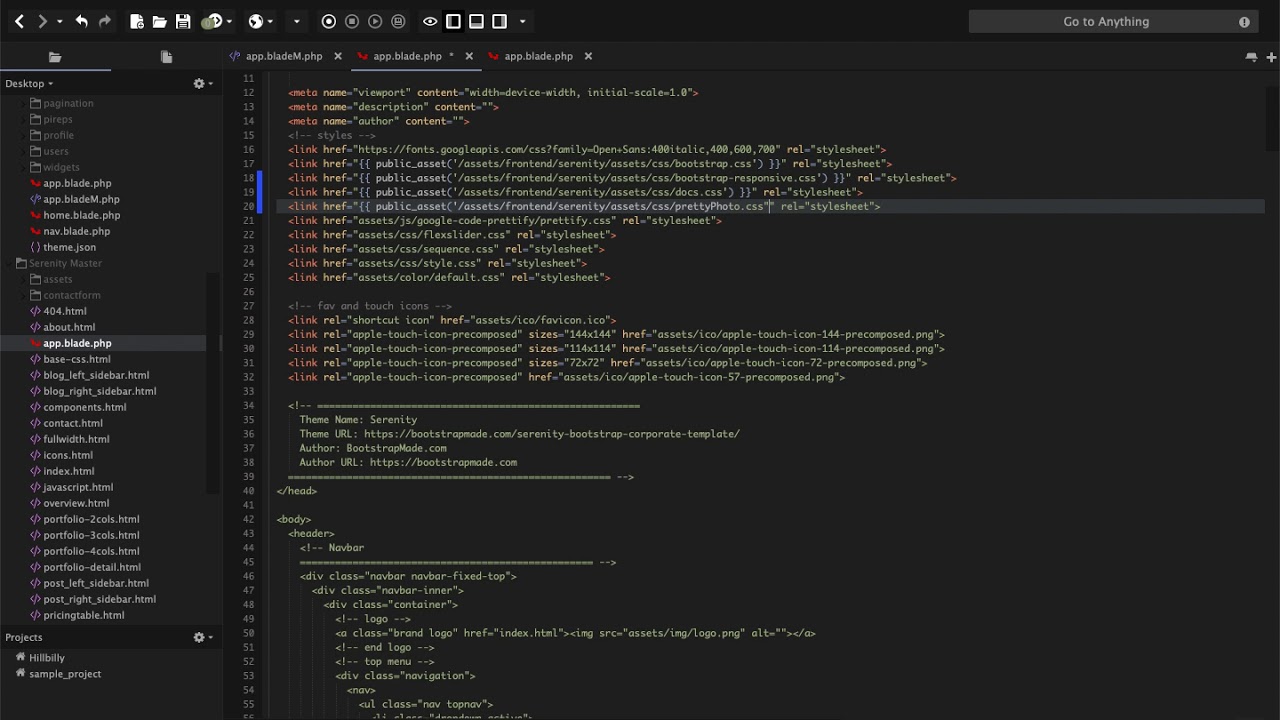Play the last recorded macro
This screenshot has width=1280, height=720.
click(x=375, y=21)
